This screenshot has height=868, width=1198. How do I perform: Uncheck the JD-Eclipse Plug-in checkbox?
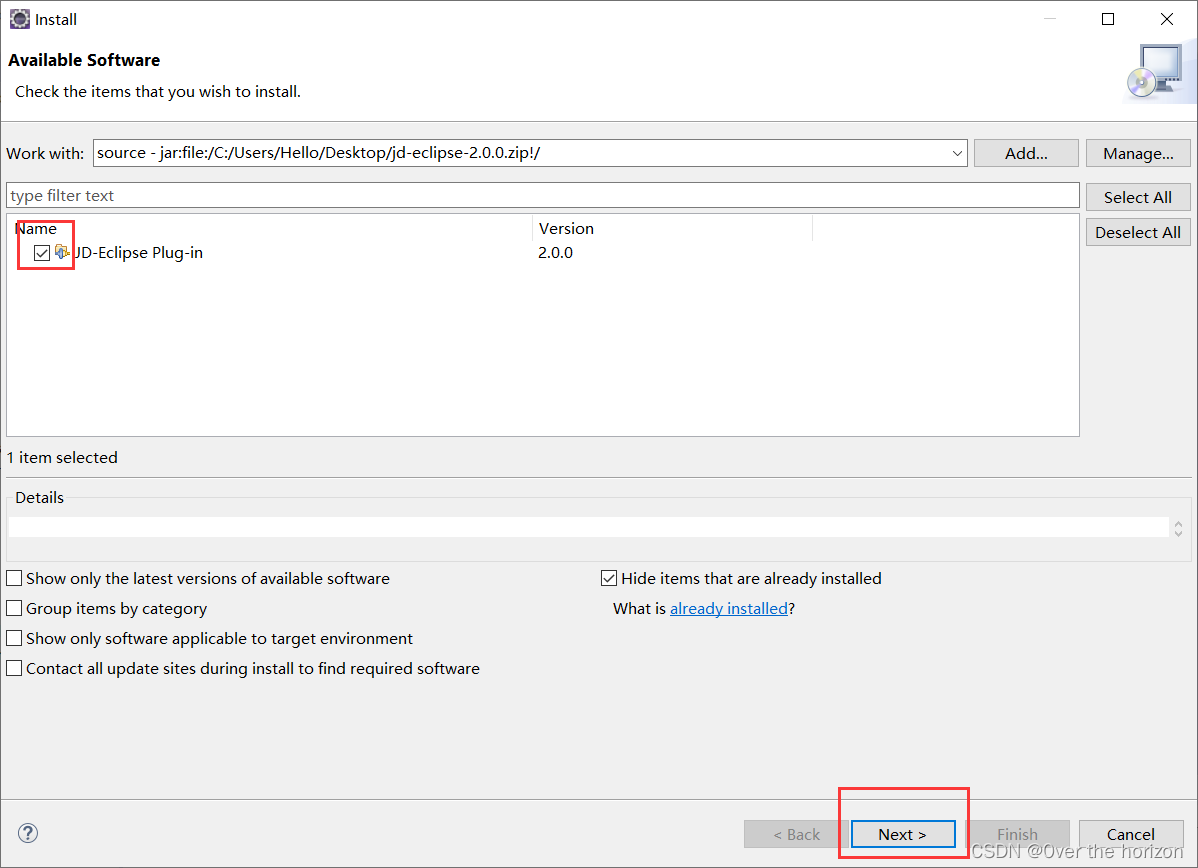tap(42, 253)
